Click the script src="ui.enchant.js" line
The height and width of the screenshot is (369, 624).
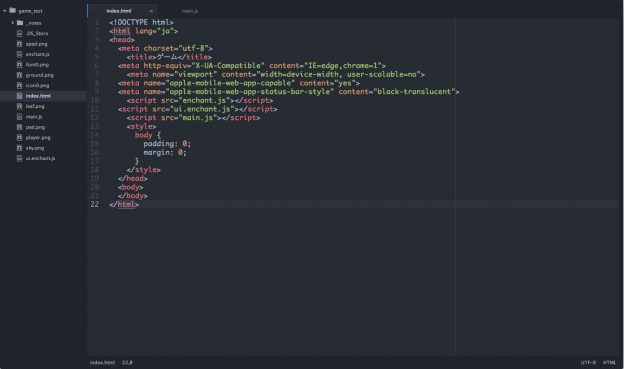[198, 109]
